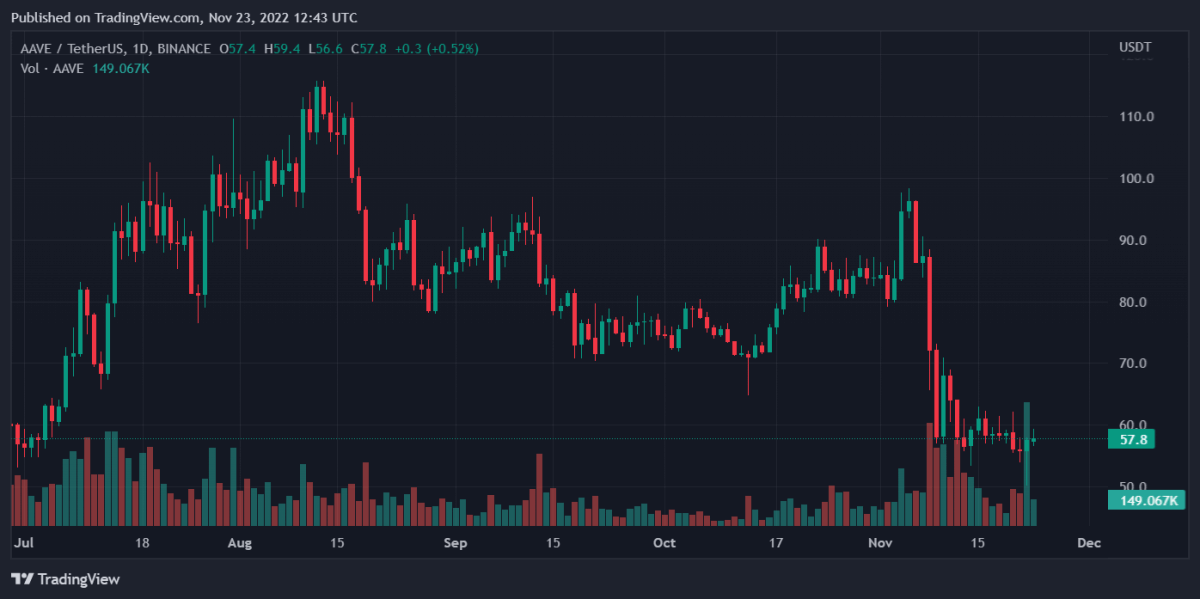This screenshot has width=1200, height=599.
Task: Click the 90.0 price axis label
Action: 1137,241
